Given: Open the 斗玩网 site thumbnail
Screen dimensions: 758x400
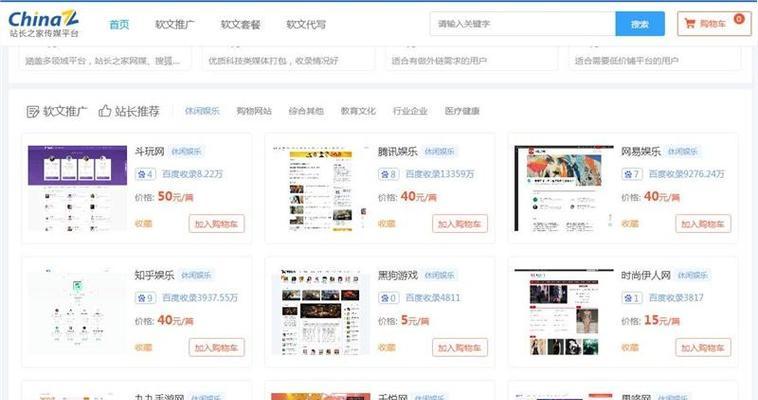Looking at the screenshot, I should point(77,188).
